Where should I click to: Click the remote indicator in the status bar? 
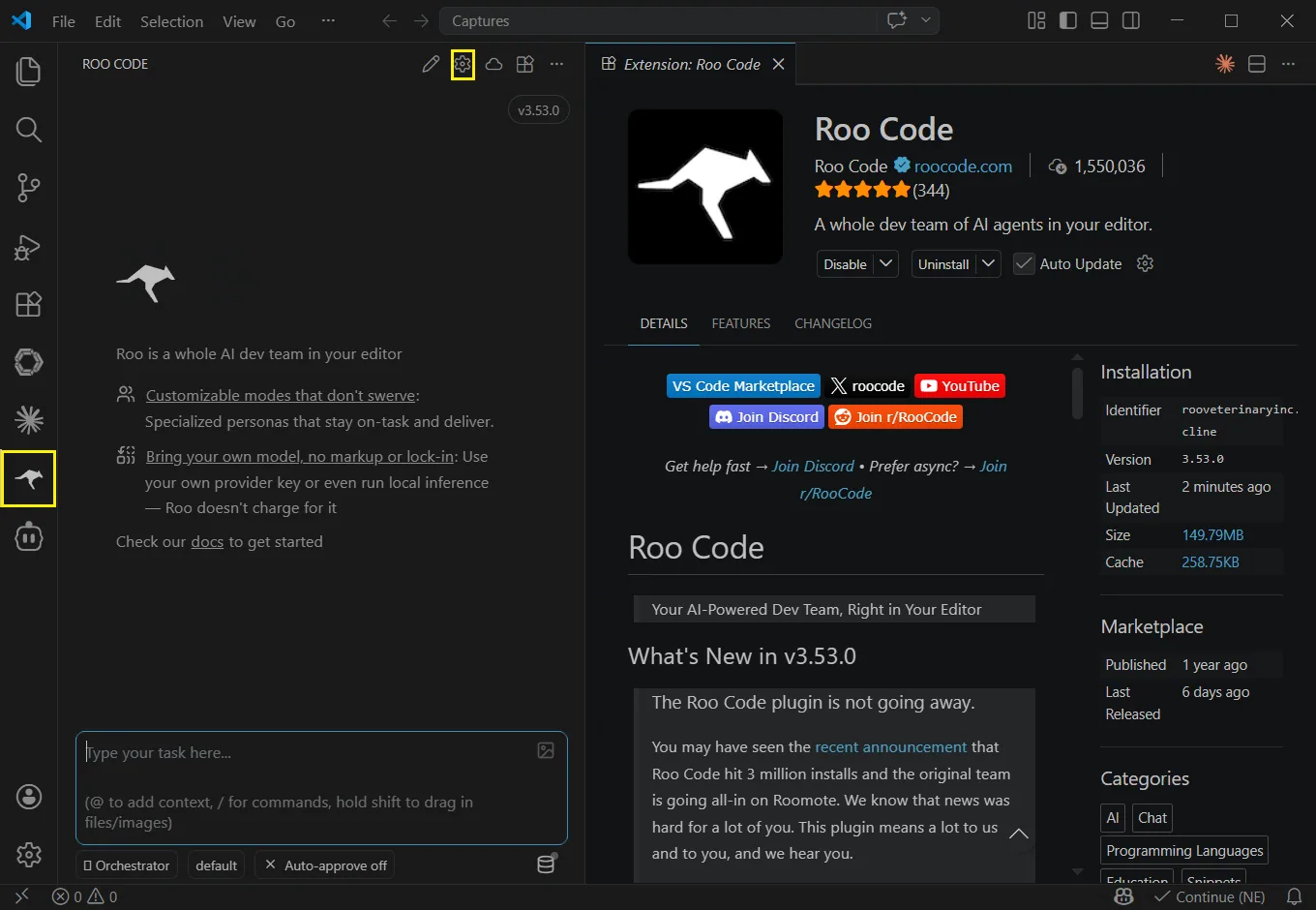pos(22,896)
